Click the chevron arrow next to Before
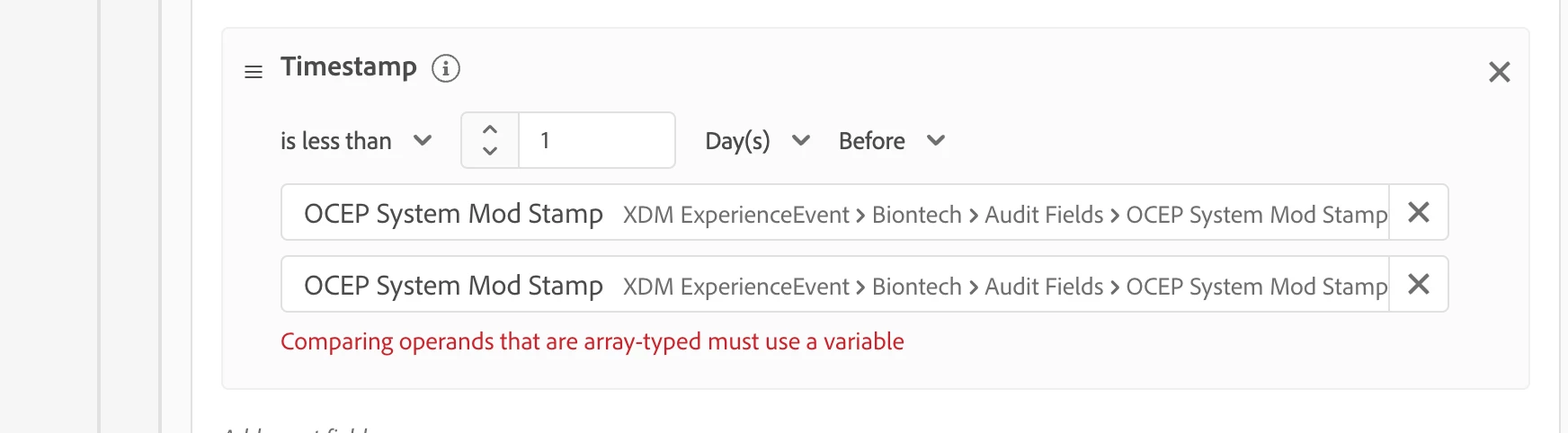1568x433 pixels. pyautogui.click(x=936, y=140)
